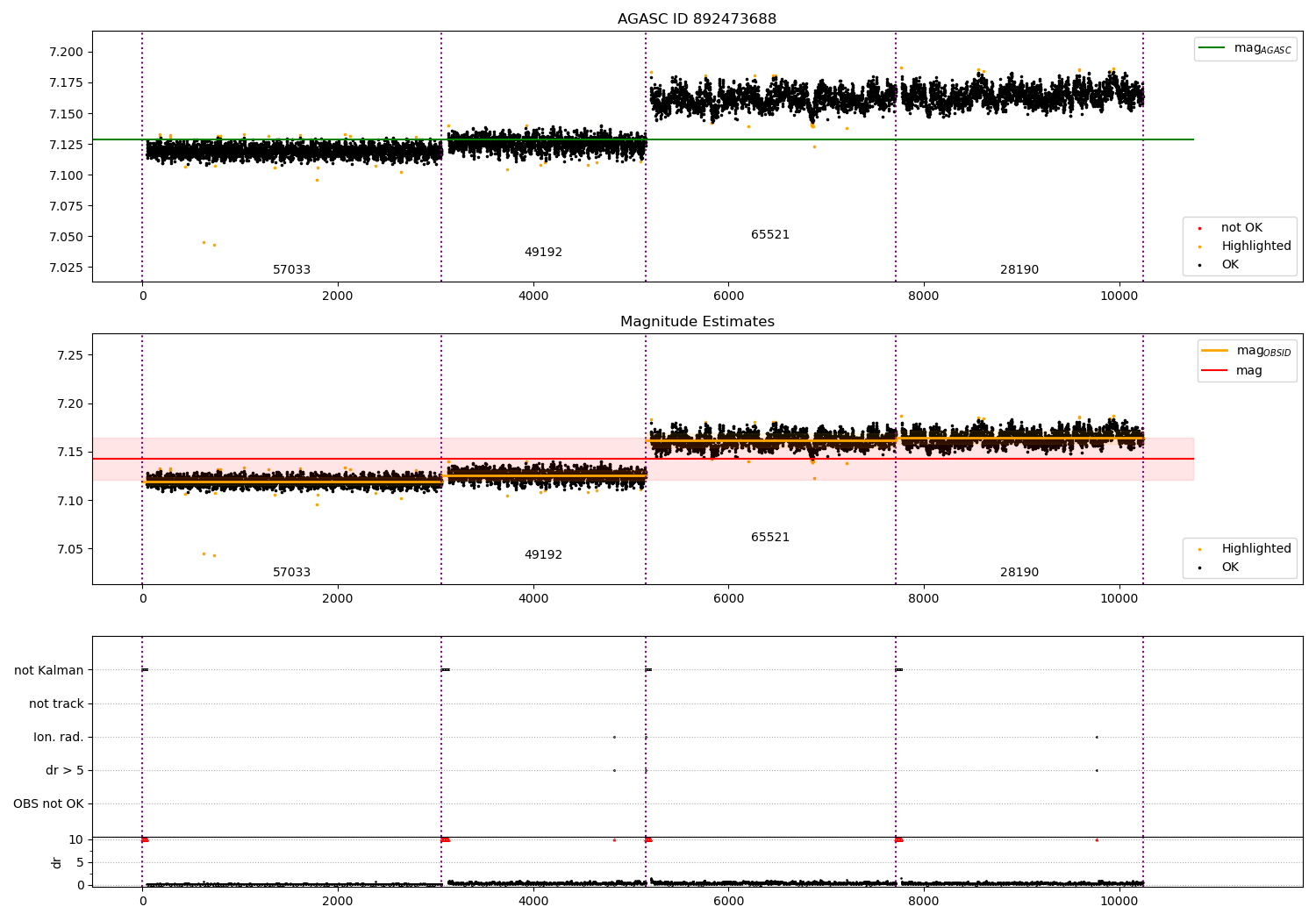Click the 7.25 y-axis tick label
Screen dimensions: 1316x921
pyautogui.click(x=69, y=355)
